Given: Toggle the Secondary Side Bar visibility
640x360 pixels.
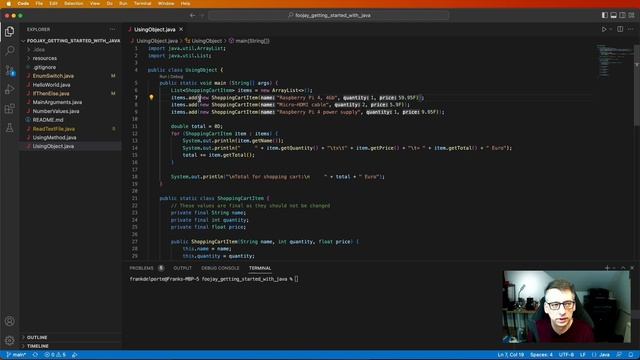Looking at the screenshot, I should pyautogui.click(x=622, y=15).
